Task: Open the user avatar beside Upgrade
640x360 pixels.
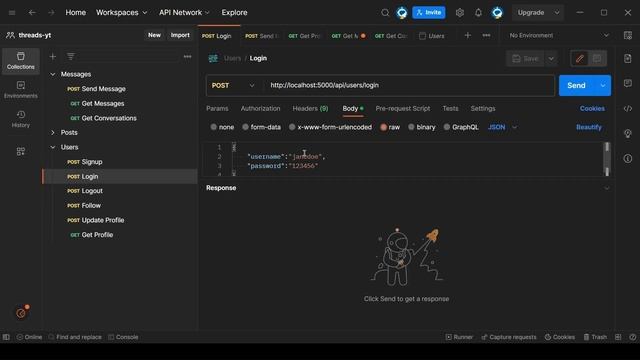Action: 497,13
